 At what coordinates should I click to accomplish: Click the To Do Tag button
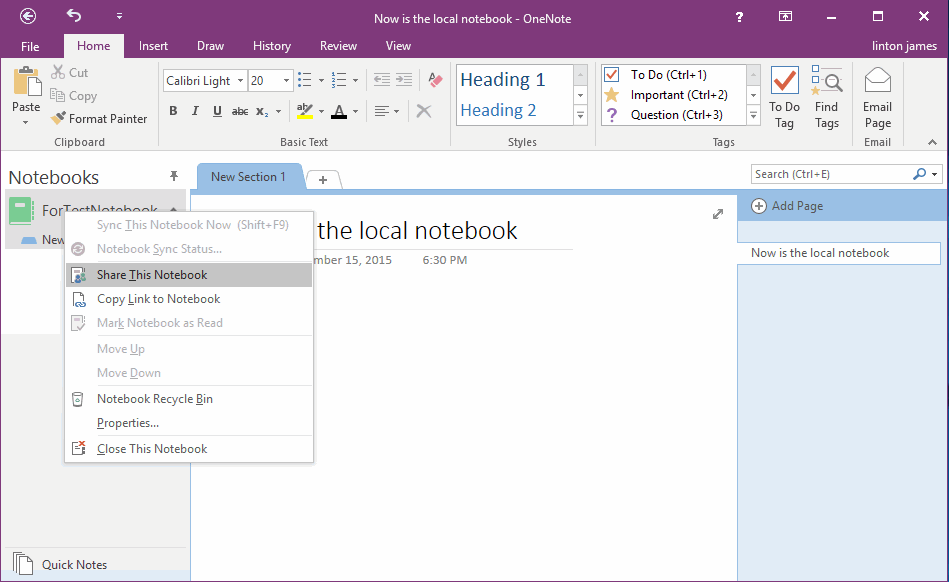point(784,97)
